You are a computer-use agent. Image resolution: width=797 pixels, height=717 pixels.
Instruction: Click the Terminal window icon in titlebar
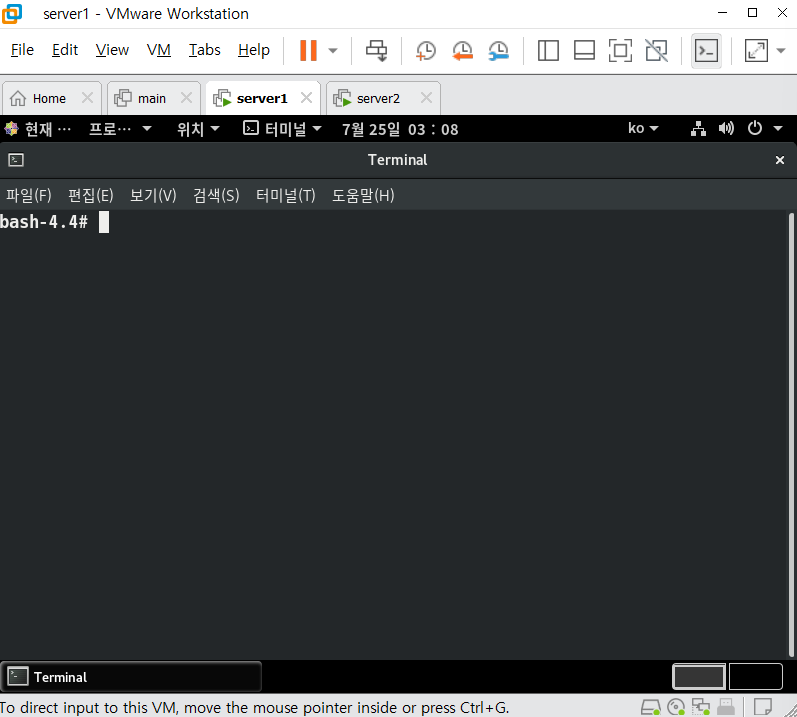pyautogui.click(x=16, y=160)
